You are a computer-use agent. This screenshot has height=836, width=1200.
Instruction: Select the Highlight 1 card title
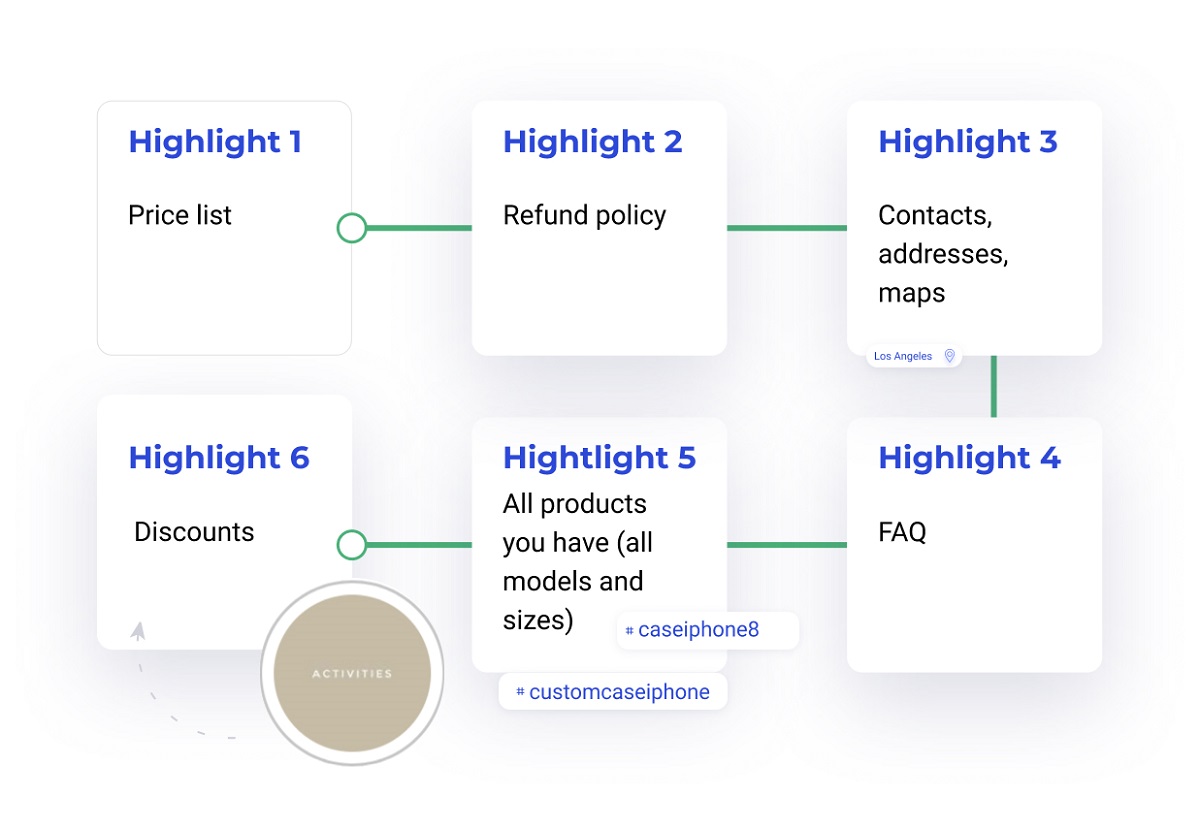215,142
